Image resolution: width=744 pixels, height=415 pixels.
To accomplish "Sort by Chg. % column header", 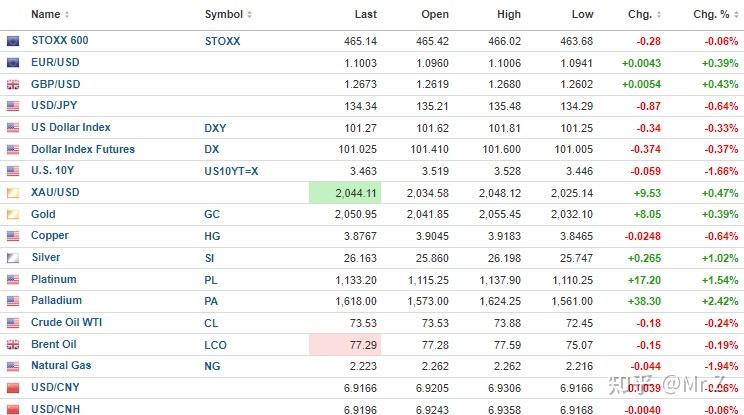I will click(x=711, y=15).
